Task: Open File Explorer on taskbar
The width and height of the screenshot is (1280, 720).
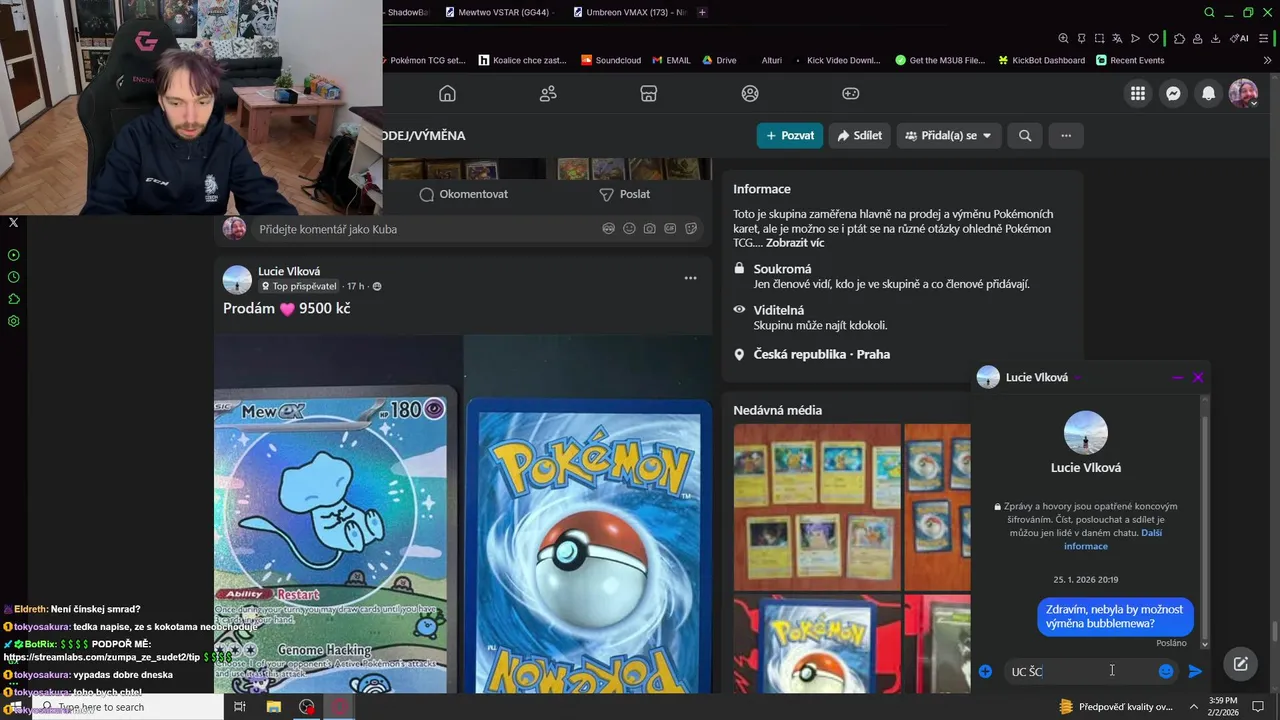Action: click(x=273, y=707)
